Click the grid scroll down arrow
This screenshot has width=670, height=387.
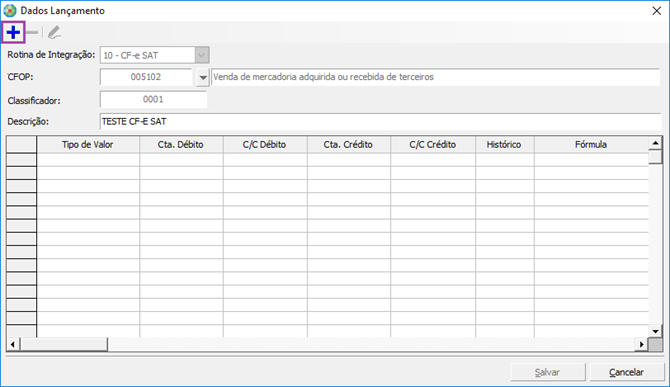pos(655,331)
